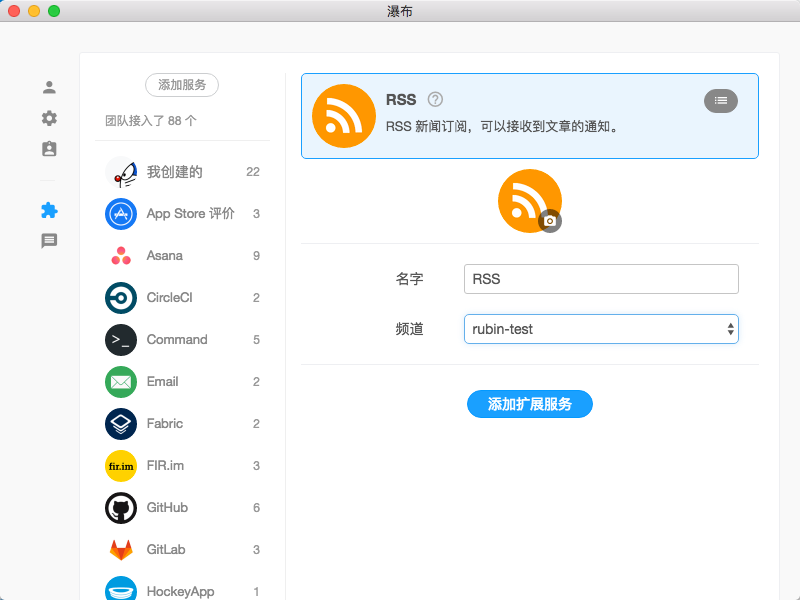Select the GitLab service label

pos(166,549)
